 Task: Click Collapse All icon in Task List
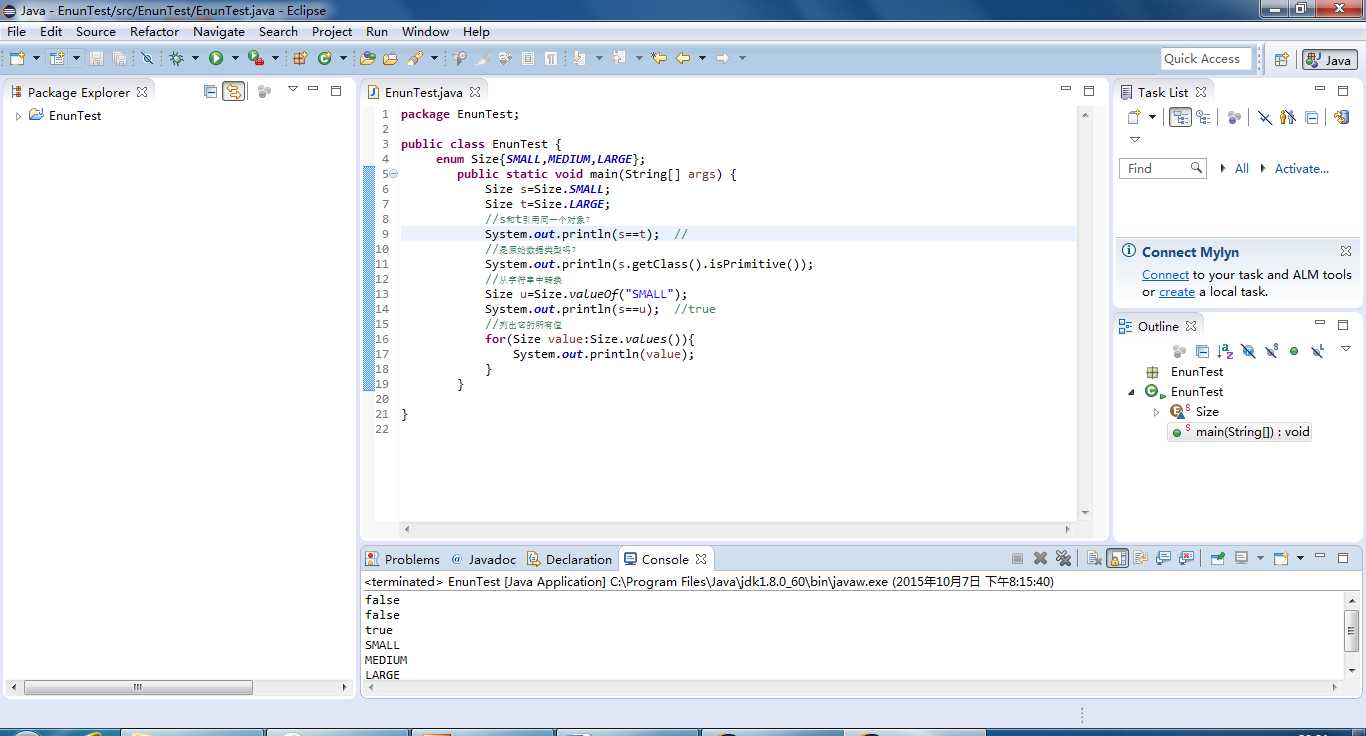tap(1311, 117)
